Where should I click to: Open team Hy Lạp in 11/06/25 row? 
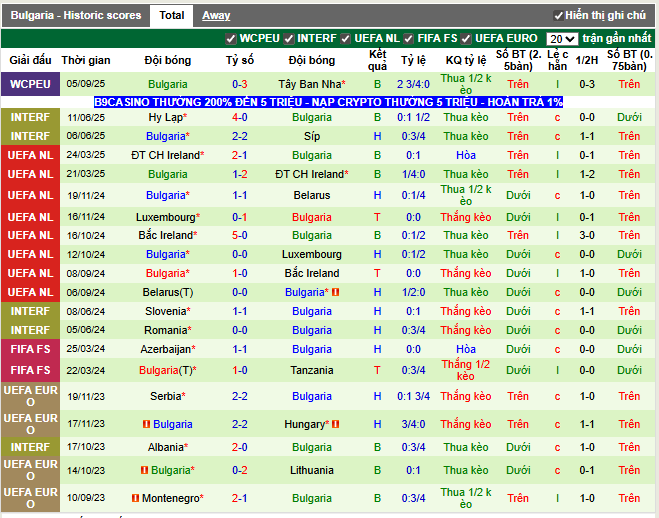point(166,117)
